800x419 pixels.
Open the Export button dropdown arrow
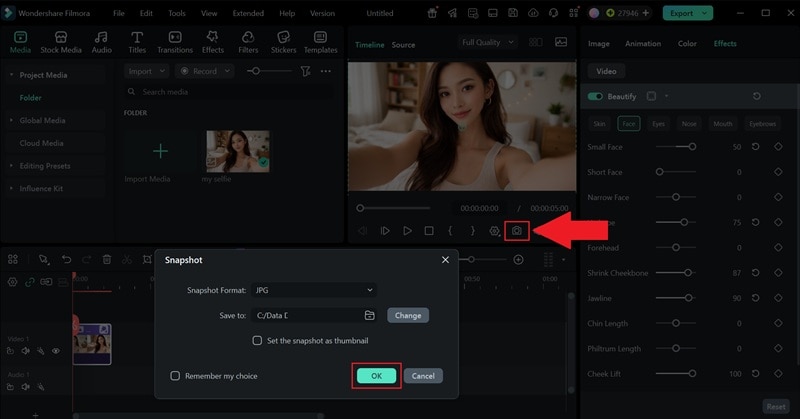tap(705, 13)
